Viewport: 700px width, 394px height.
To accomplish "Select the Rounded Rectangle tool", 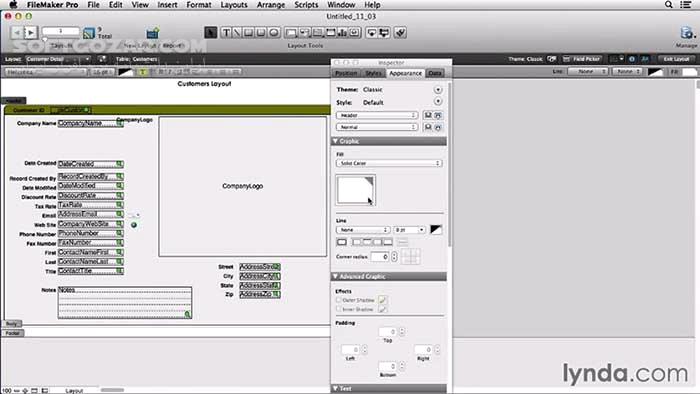I will click(x=261, y=33).
